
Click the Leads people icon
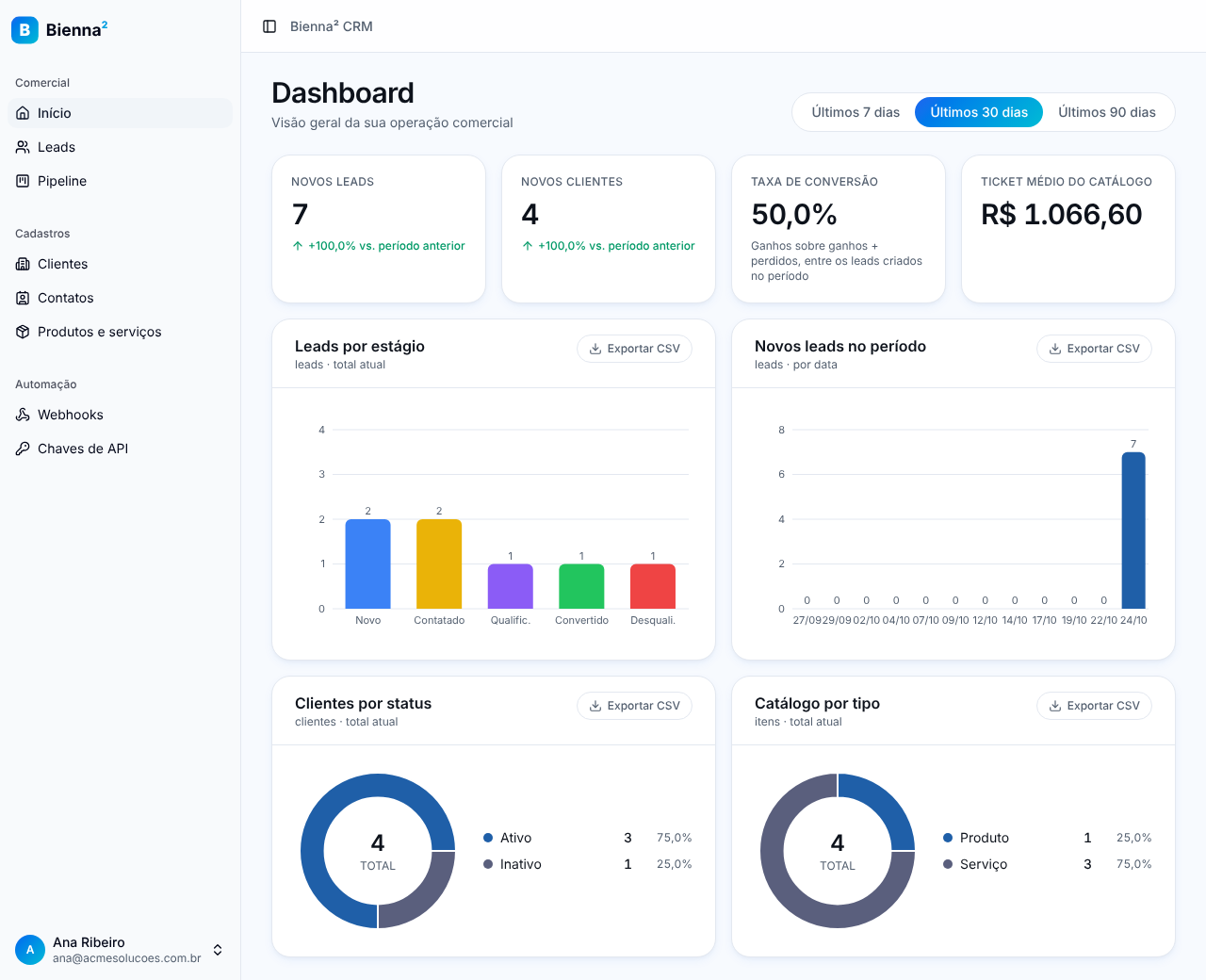(23, 147)
